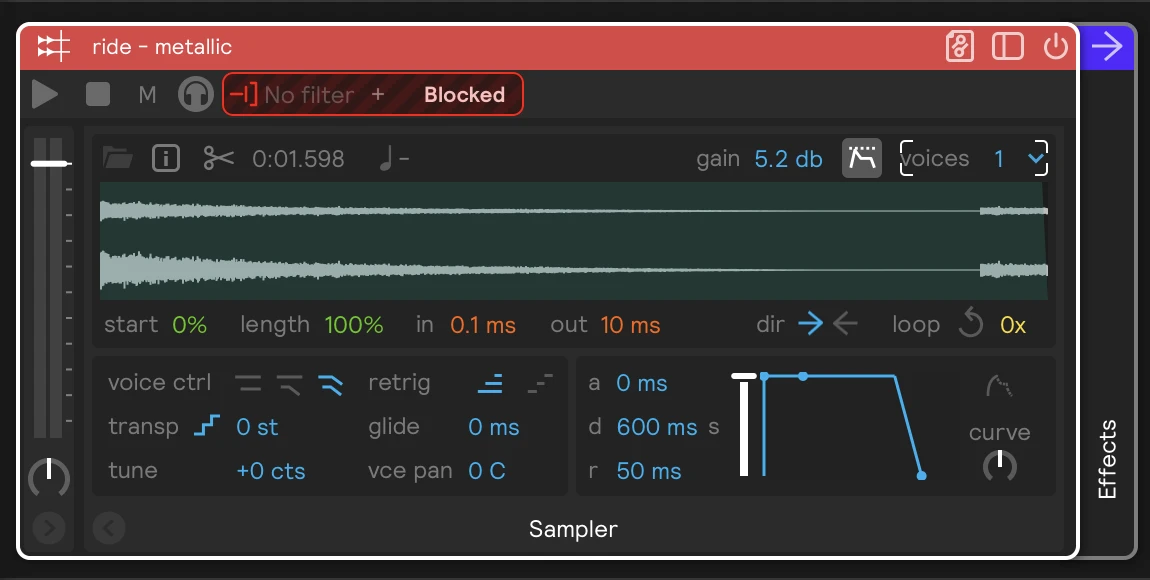Click the pan knob below volume meter
The height and width of the screenshot is (580, 1150).
[x=49, y=477]
